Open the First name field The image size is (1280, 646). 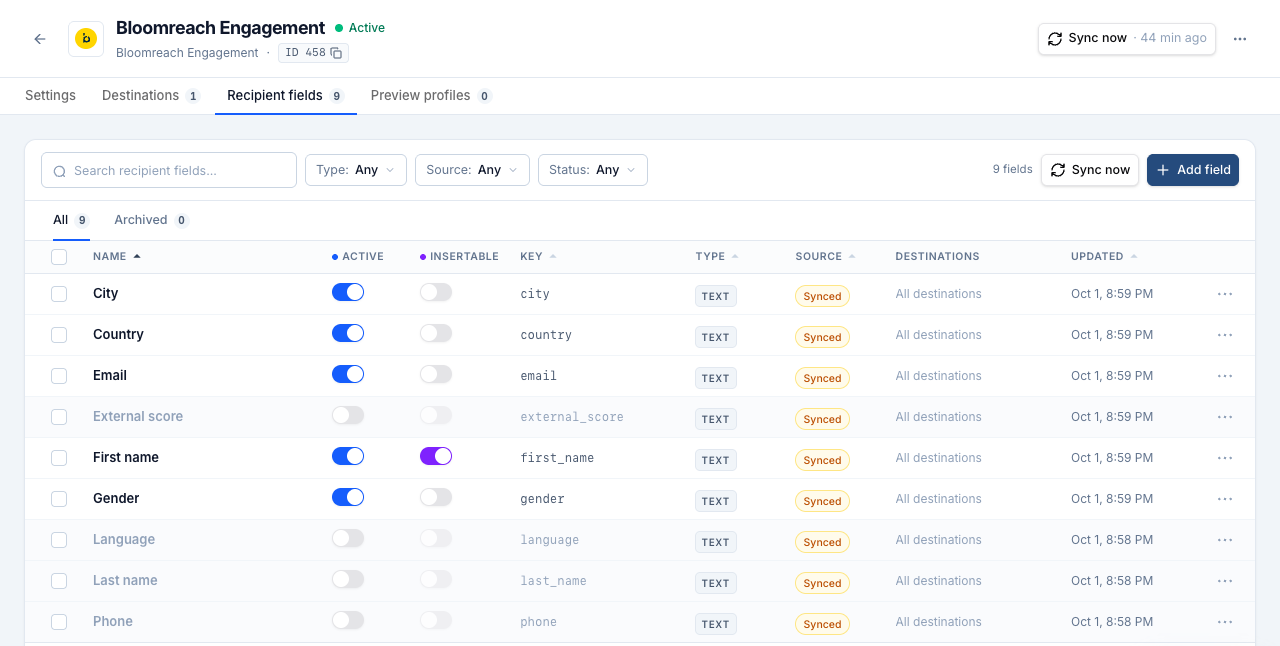[x=126, y=458]
